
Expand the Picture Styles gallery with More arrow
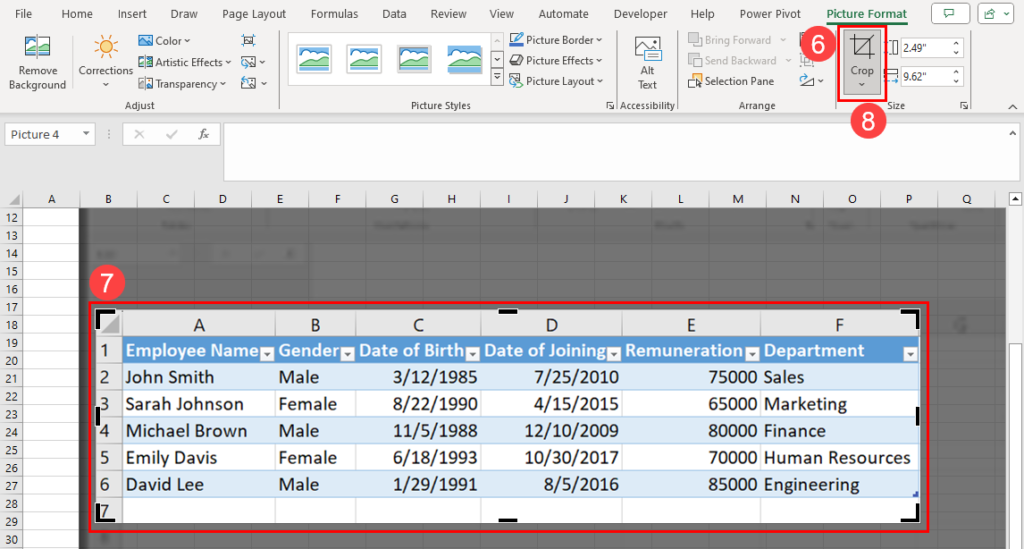pyautogui.click(x=497, y=78)
